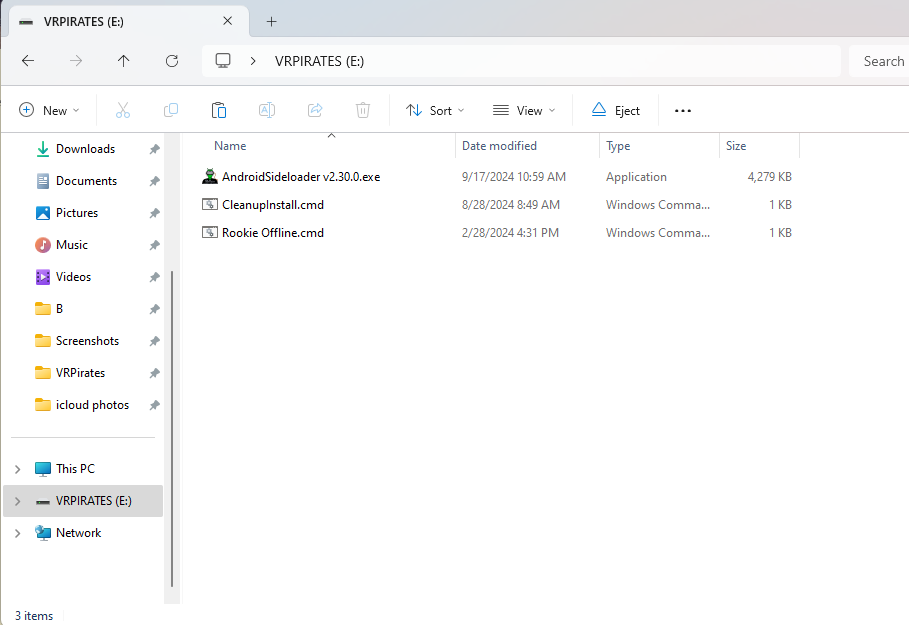Screen dimensions: 909x625
Task: Click the Search input box
Action: tap(880, 61)
